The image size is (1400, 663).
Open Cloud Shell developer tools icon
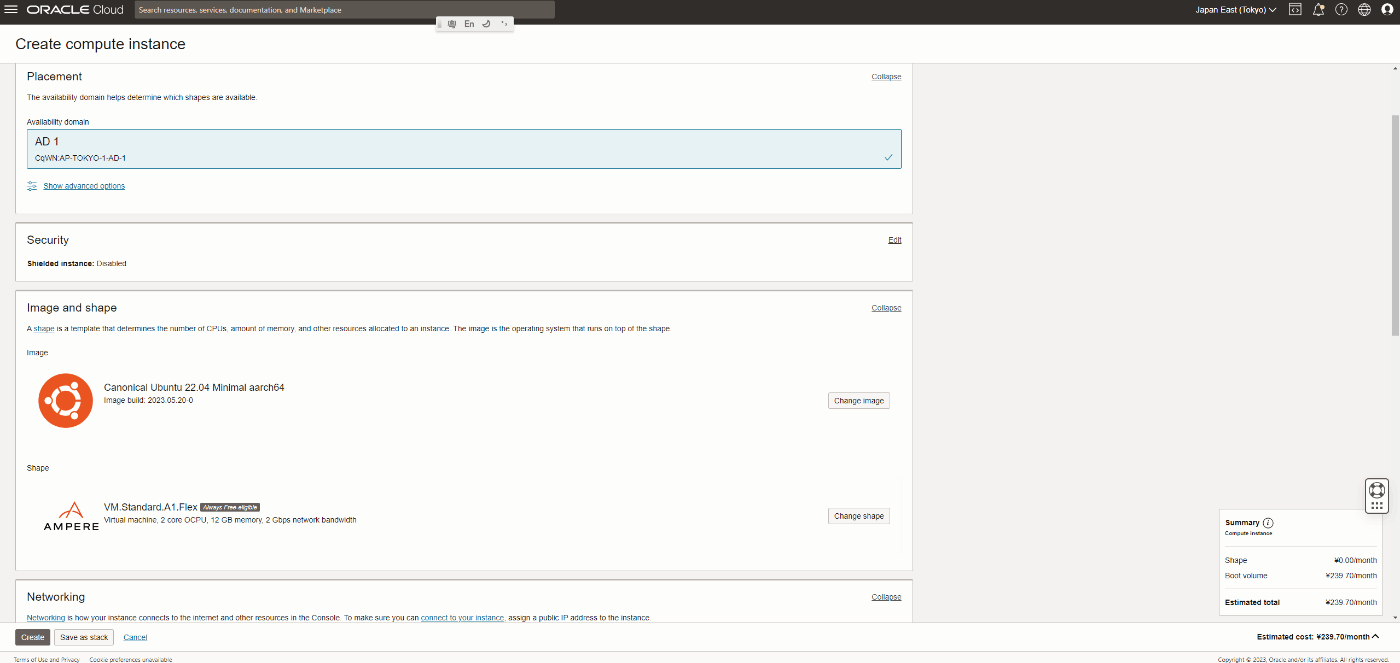click(x=1295, y=9)
